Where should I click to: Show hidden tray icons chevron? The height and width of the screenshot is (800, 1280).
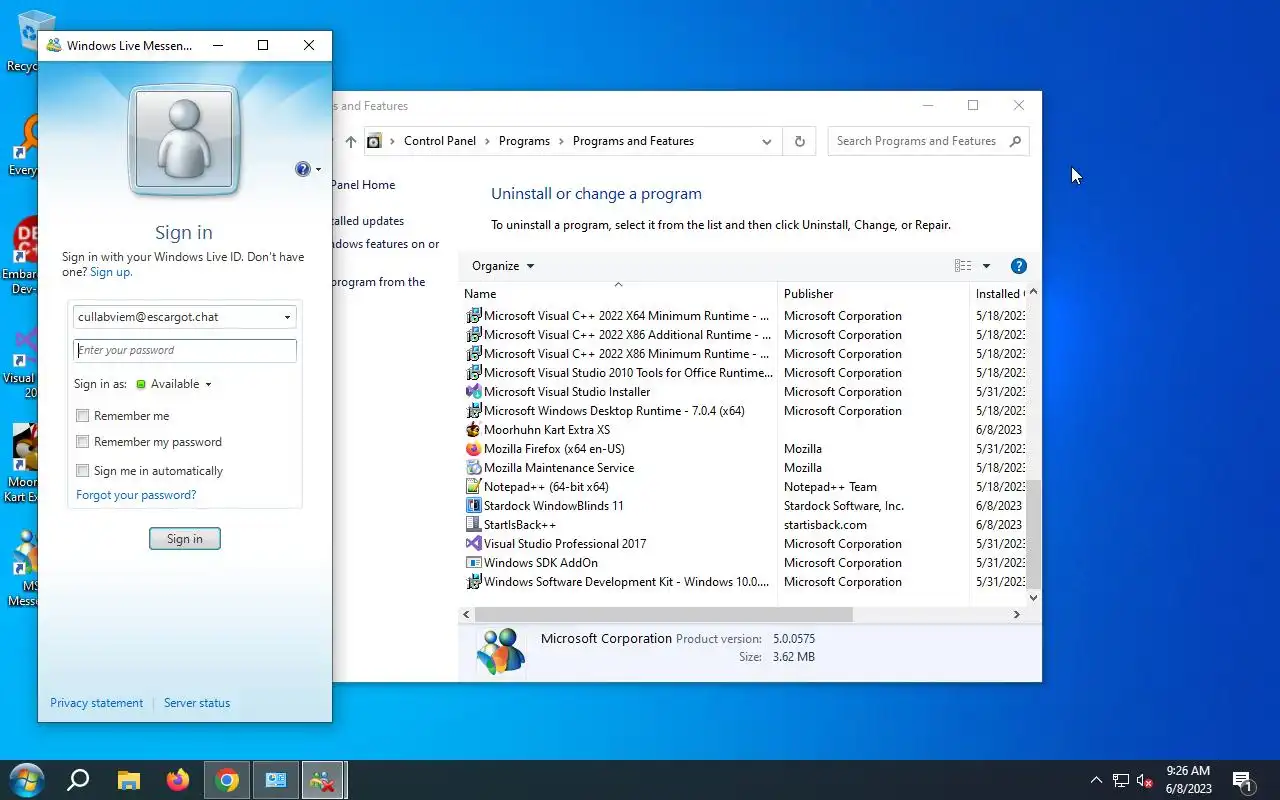tap(1096, 780)
